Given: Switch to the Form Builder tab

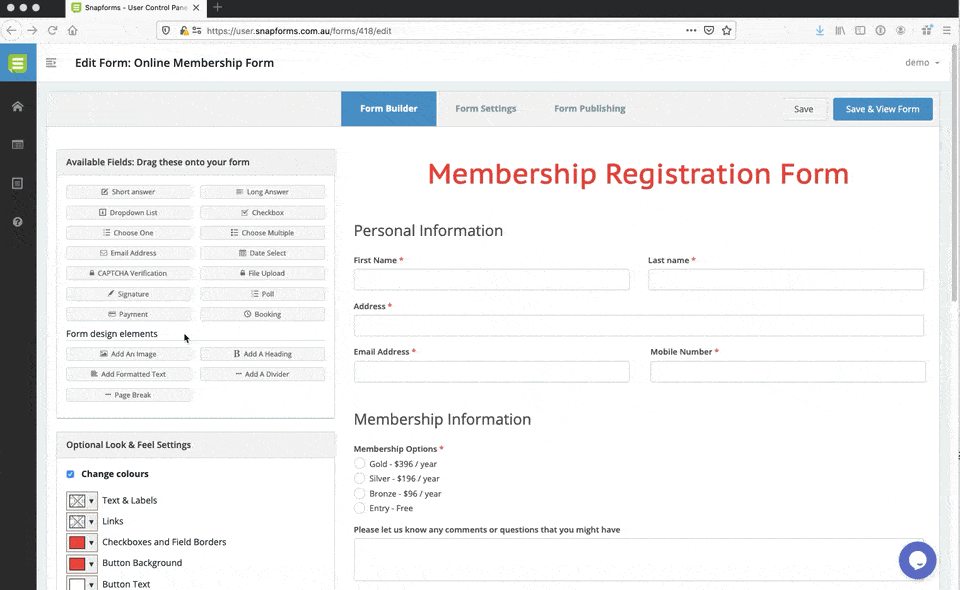Looking at the screenshot, I should [389, 108].
